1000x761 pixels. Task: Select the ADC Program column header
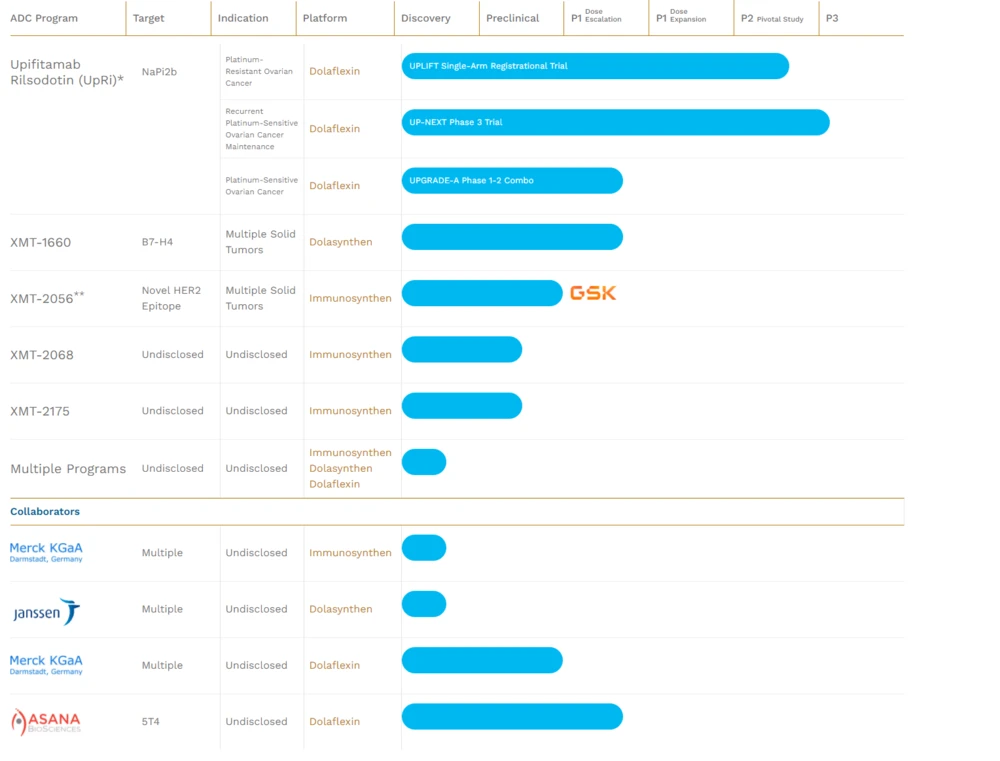44,18
